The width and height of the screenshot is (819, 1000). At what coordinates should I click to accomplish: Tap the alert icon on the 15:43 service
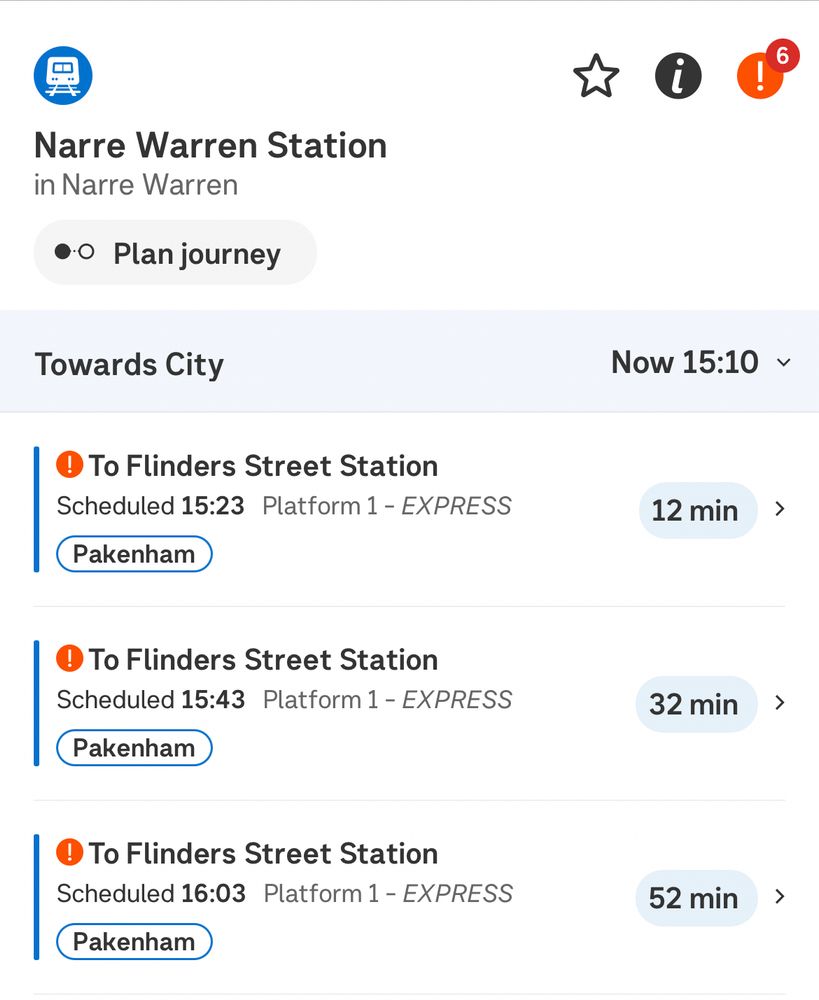(69, 658)
